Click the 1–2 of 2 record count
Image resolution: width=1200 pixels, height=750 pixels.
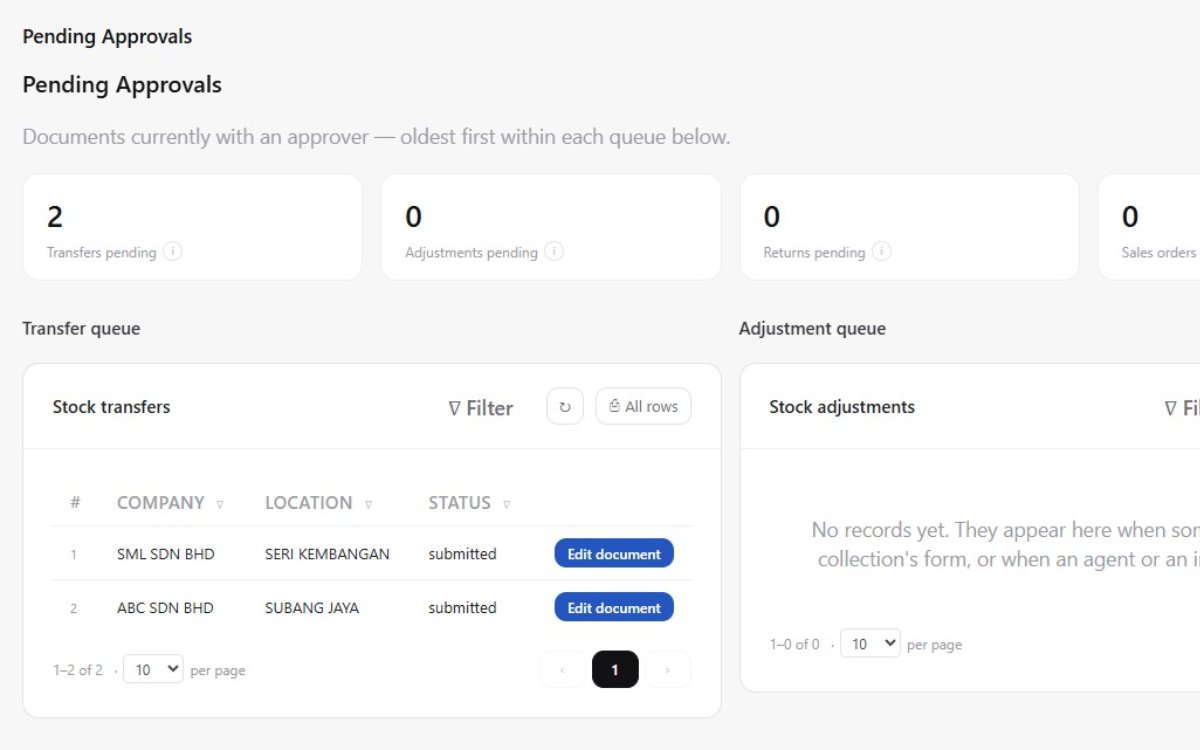pyautogui.click(x=78, y=670)
